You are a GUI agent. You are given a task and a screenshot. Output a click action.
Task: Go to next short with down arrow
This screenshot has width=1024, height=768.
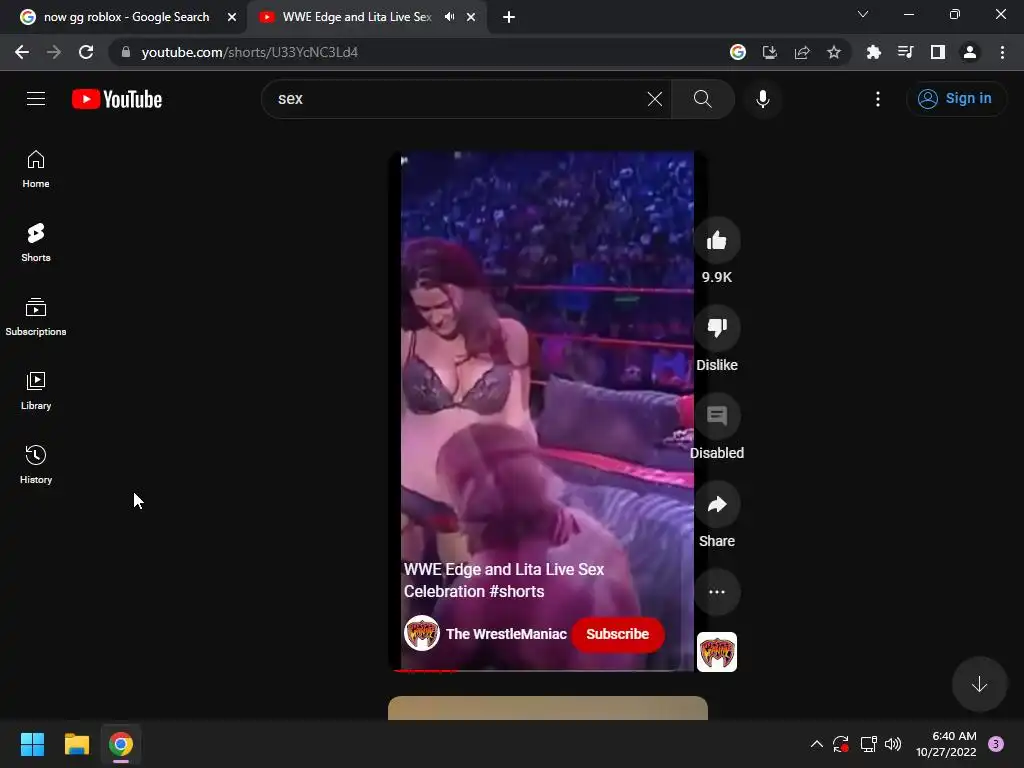tap(979, 684)
